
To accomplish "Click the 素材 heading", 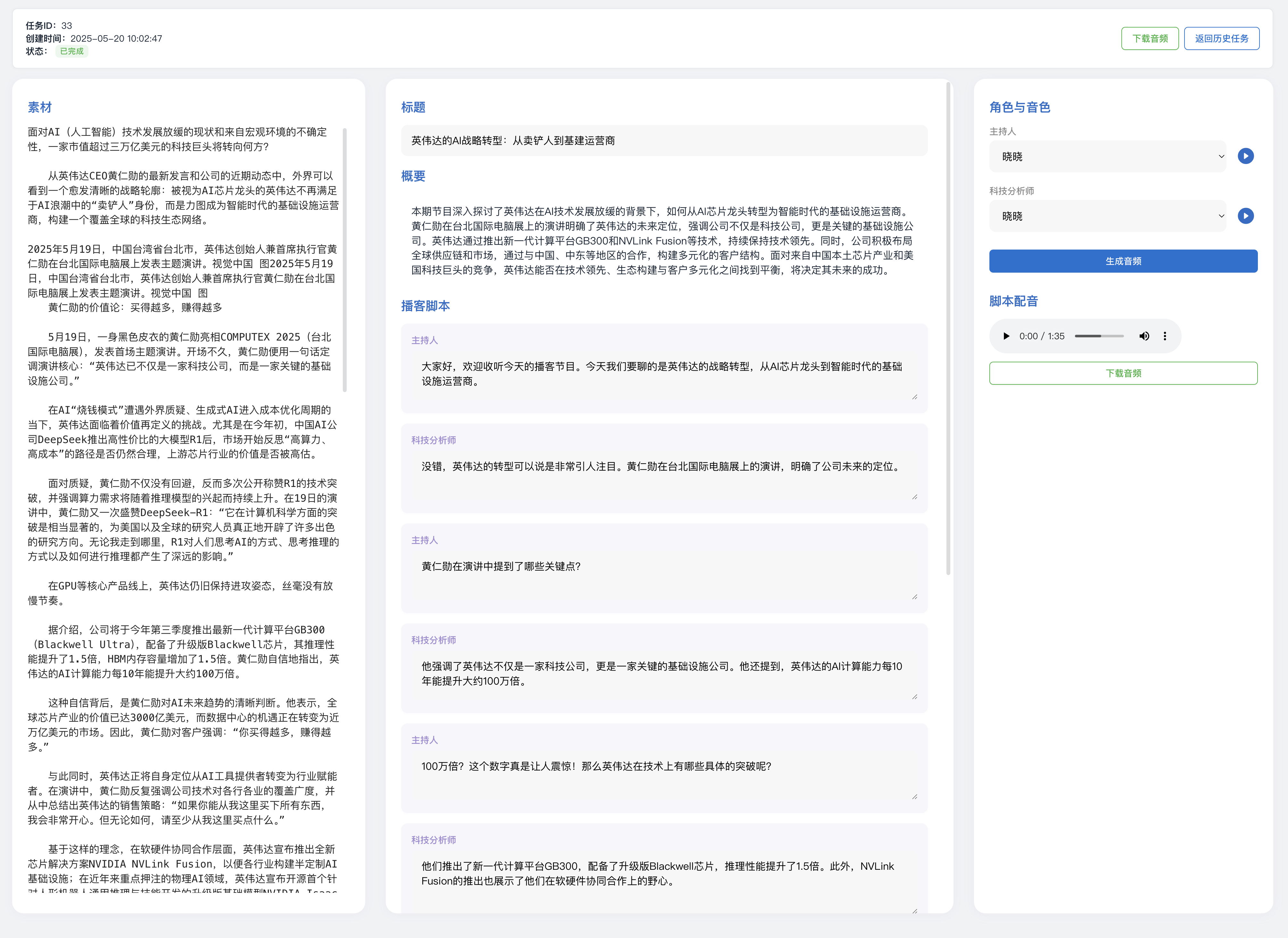I will 40,107.
